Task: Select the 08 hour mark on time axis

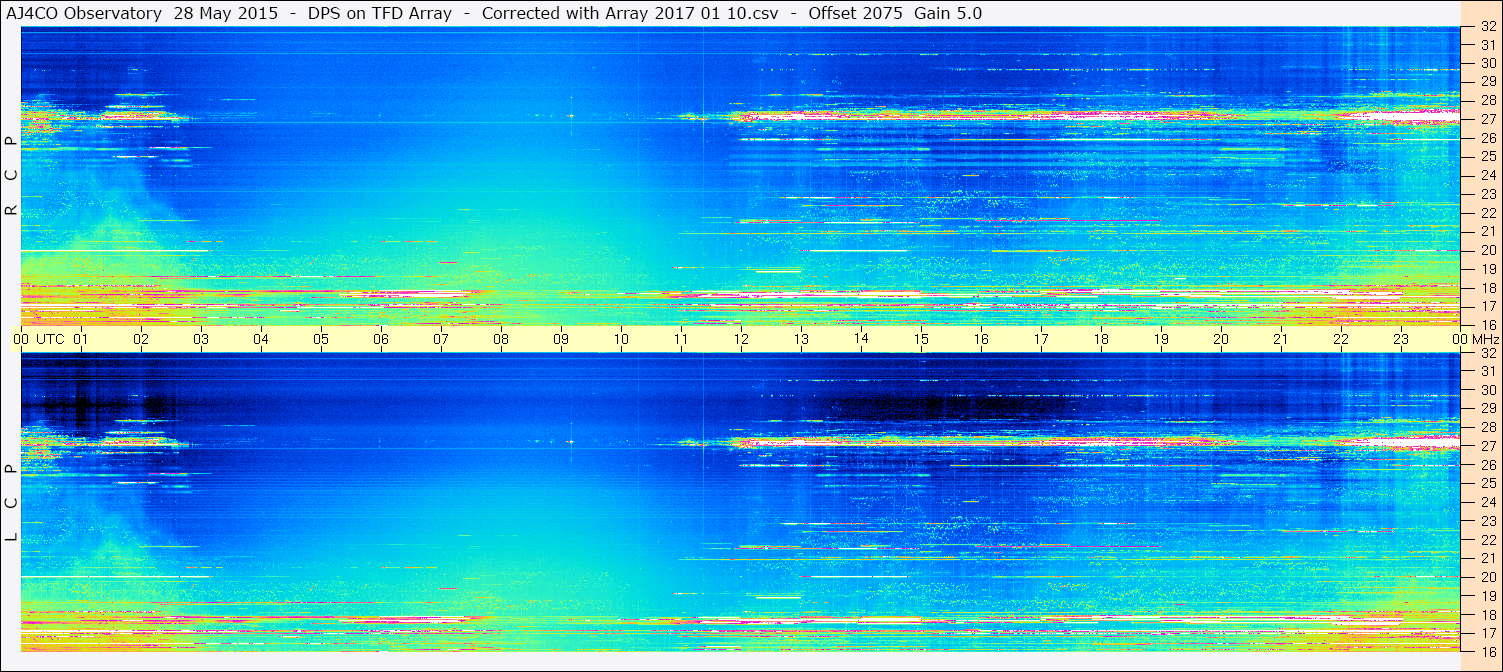Action: tap(501, 340)
